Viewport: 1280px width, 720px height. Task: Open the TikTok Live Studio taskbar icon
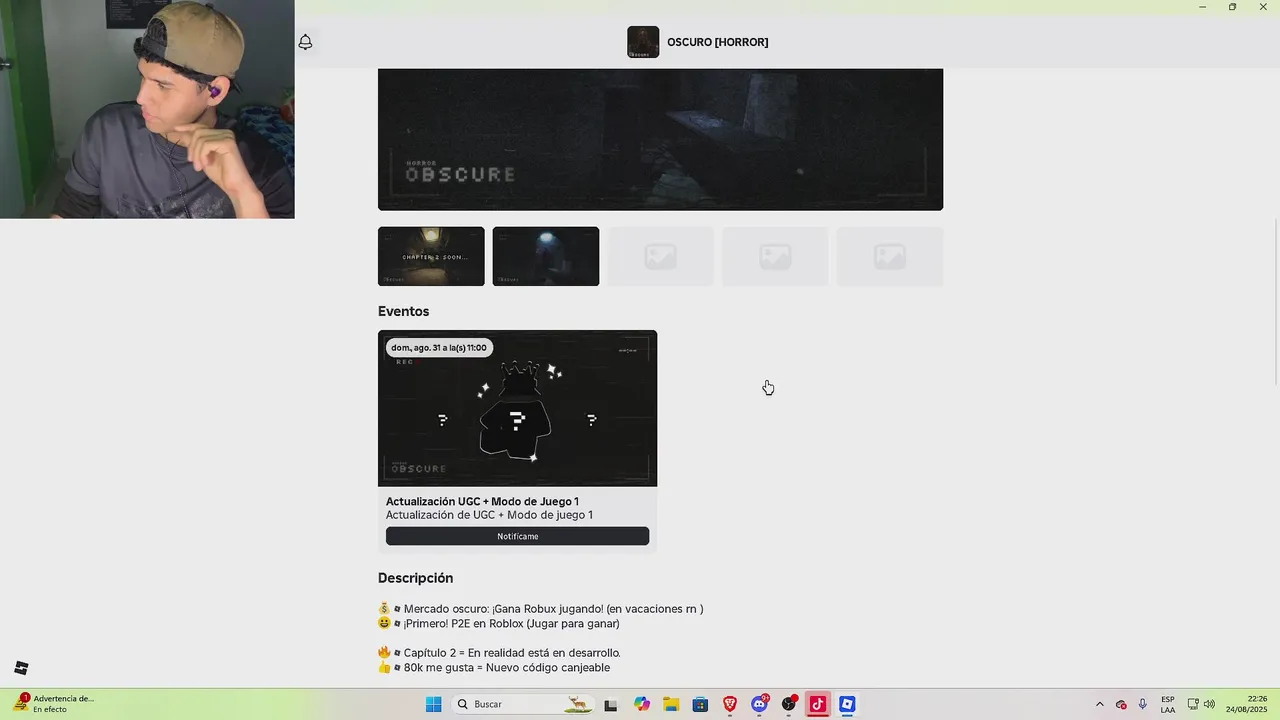(x=818, y=704)
